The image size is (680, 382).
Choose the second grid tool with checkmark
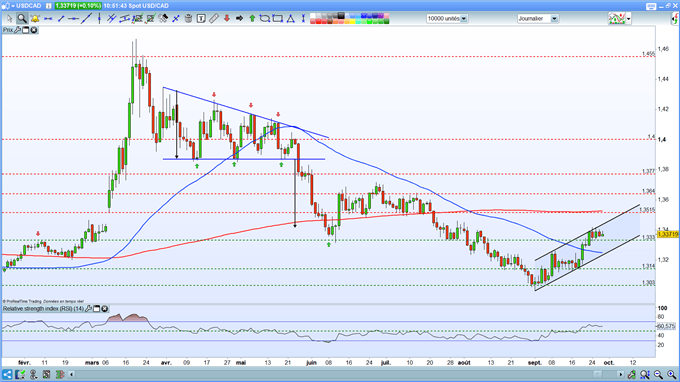click(150, 19)
